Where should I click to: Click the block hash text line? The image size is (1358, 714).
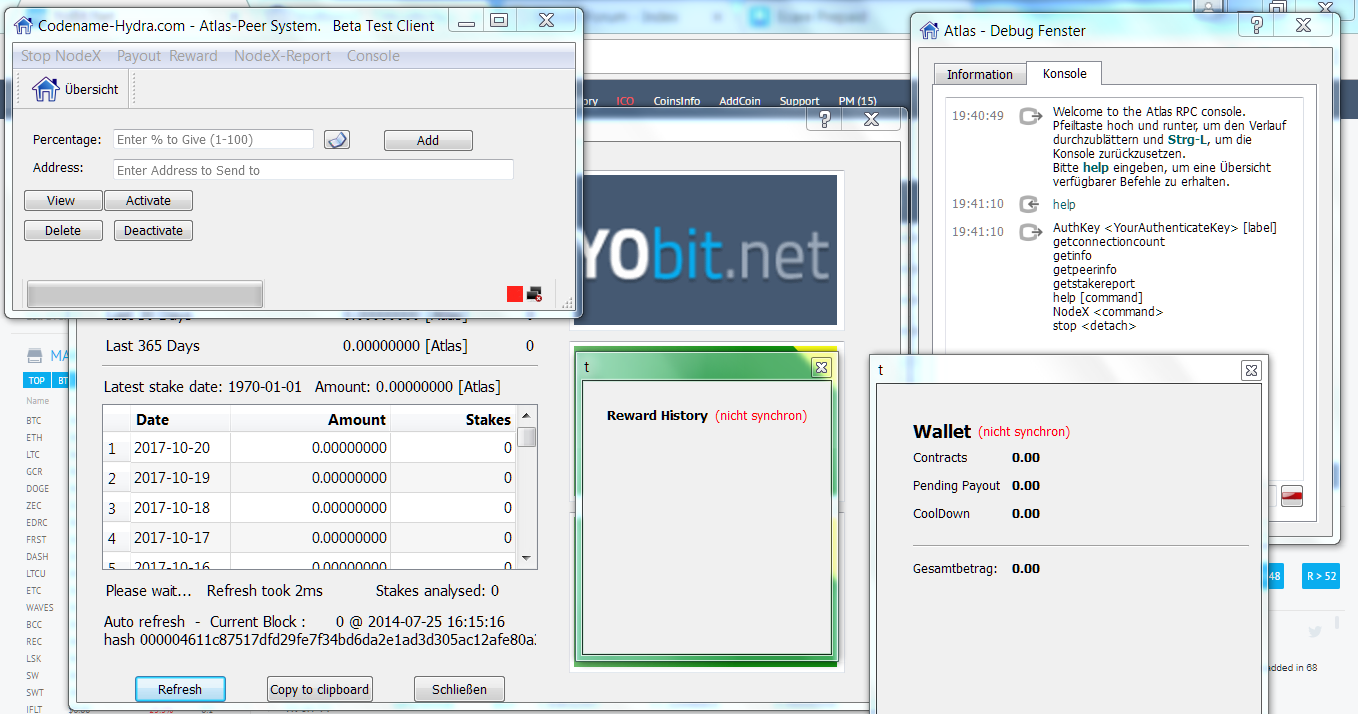320,640
